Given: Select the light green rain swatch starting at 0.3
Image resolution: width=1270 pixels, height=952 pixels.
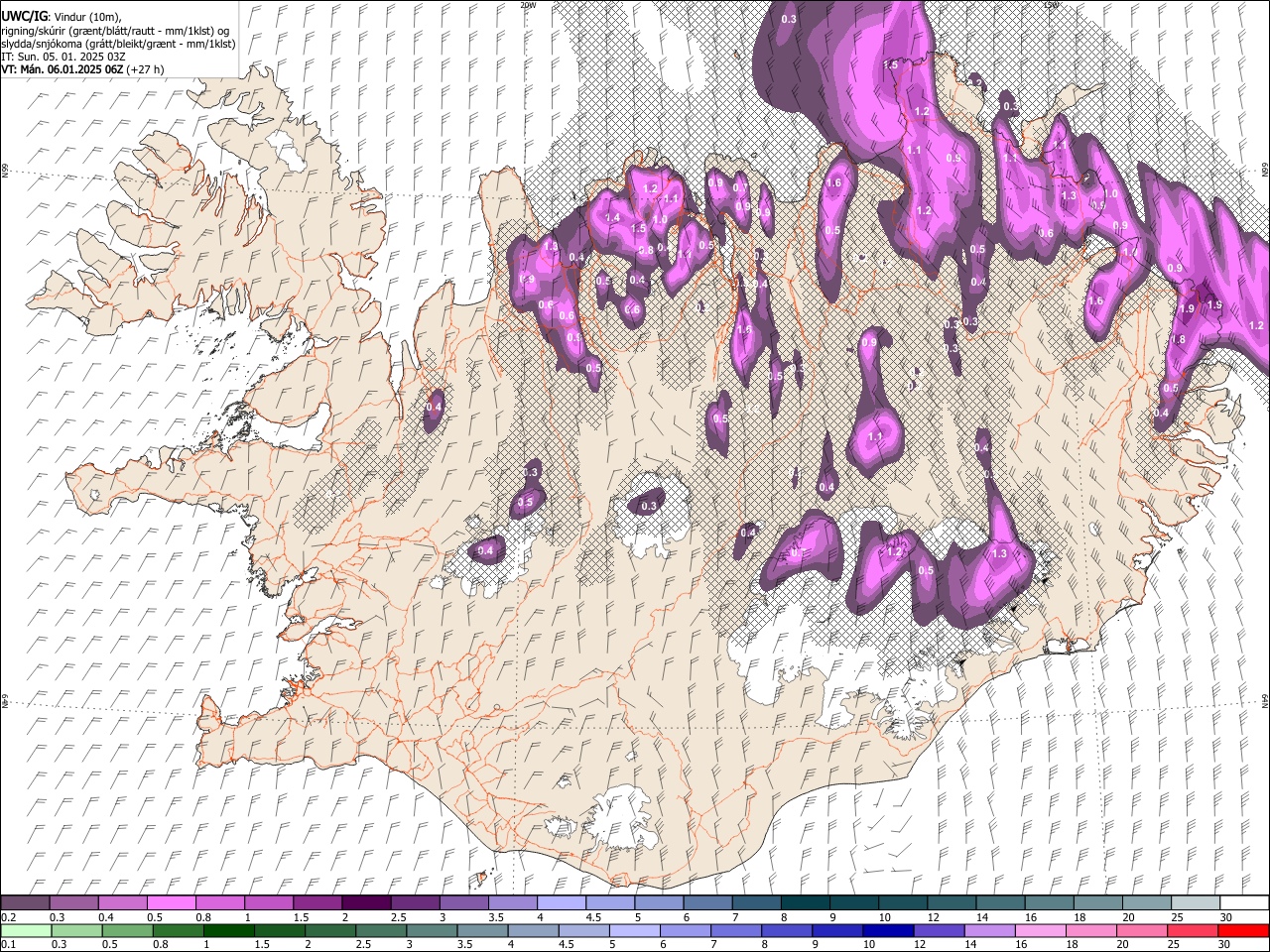Looking at the screenshot, I should click(75, 930).
